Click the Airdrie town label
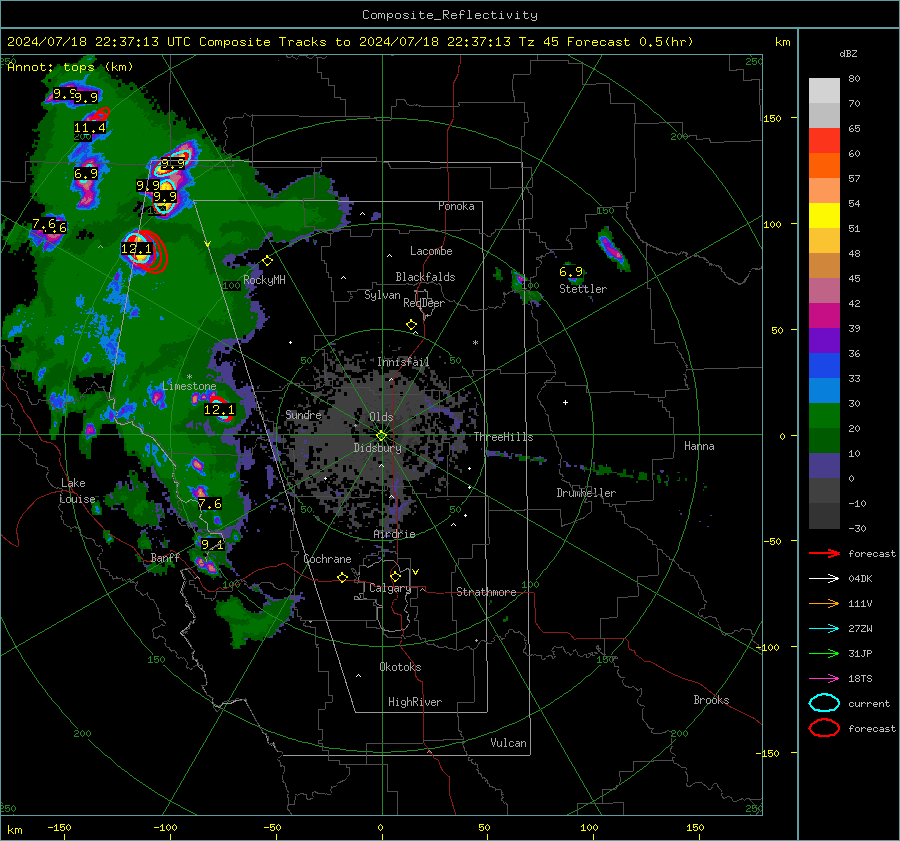Screen dimensions: 900x841 tap(394, 534)
